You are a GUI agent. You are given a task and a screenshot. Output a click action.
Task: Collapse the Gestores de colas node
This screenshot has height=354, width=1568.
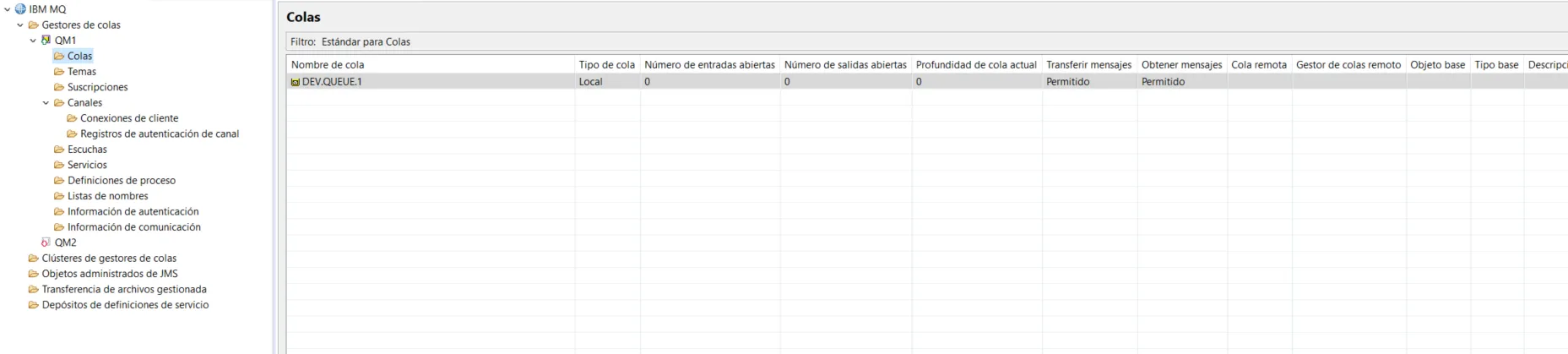pos(20,25)
